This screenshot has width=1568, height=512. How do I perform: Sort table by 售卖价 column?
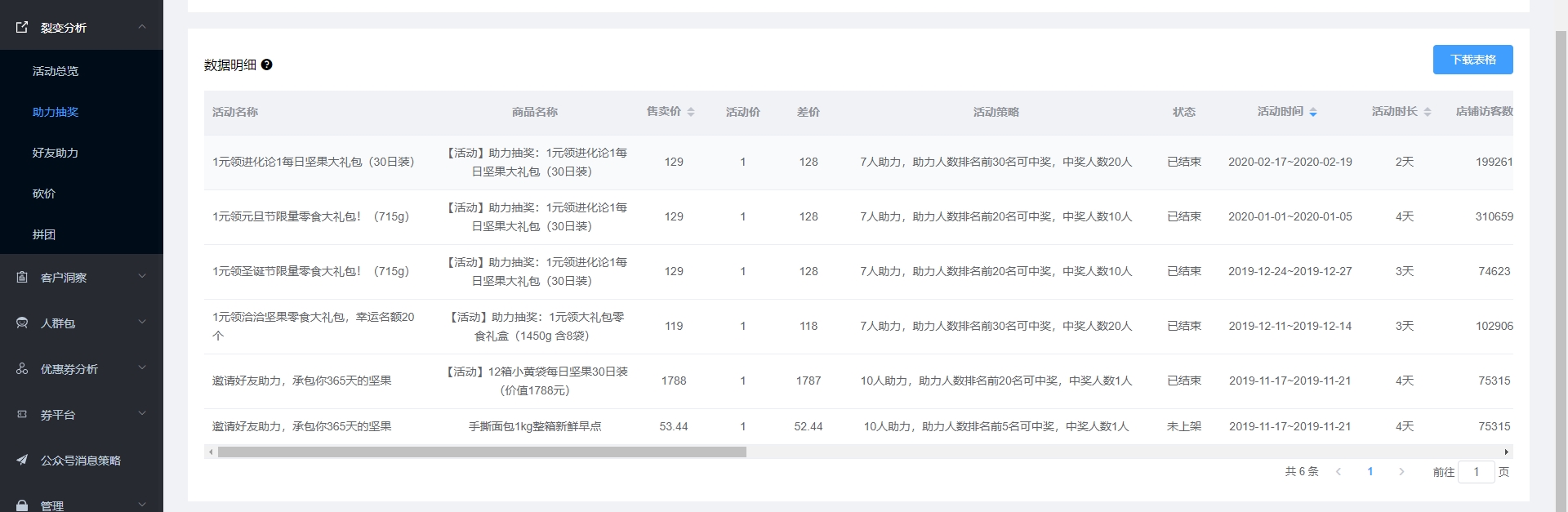click(x=690, y=112)
